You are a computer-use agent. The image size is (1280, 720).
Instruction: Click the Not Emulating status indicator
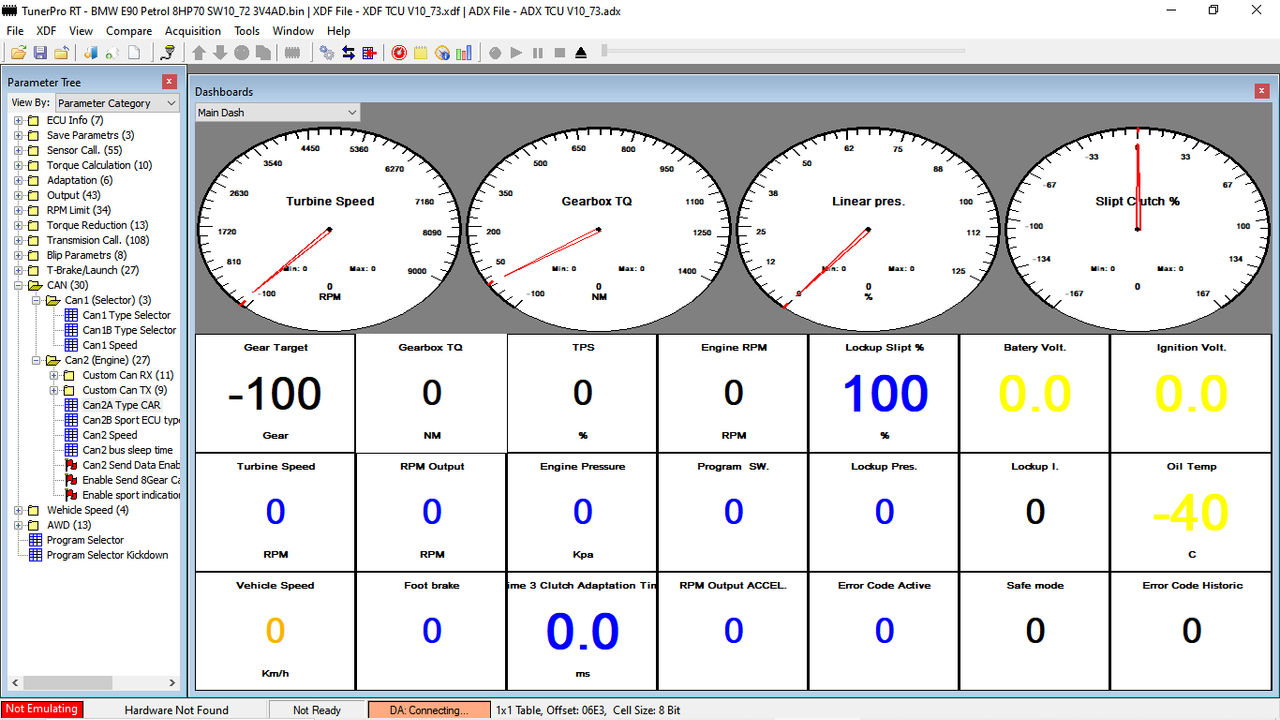(42, 709)
